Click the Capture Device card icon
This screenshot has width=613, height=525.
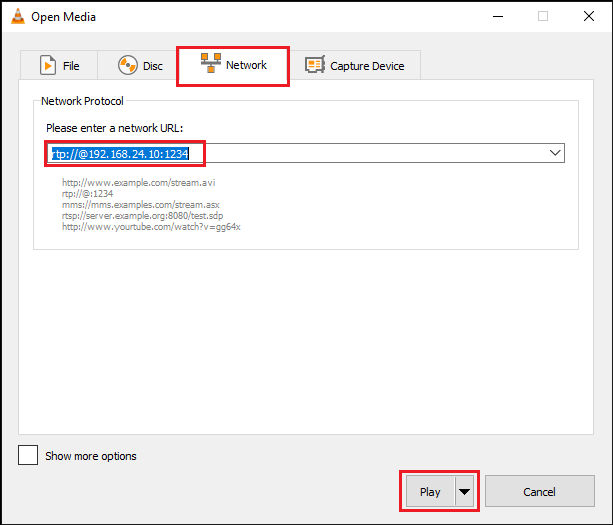point(315,65)
